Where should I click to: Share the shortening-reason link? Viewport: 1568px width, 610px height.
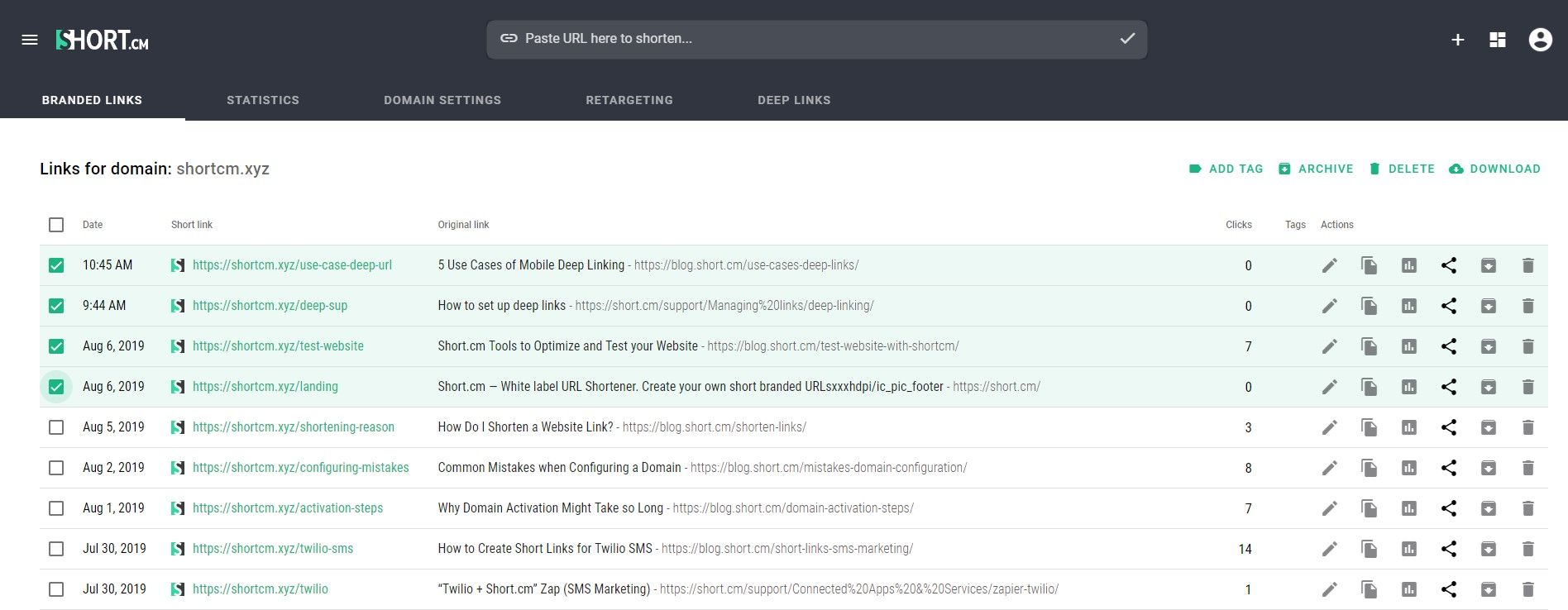[1449, 427]
